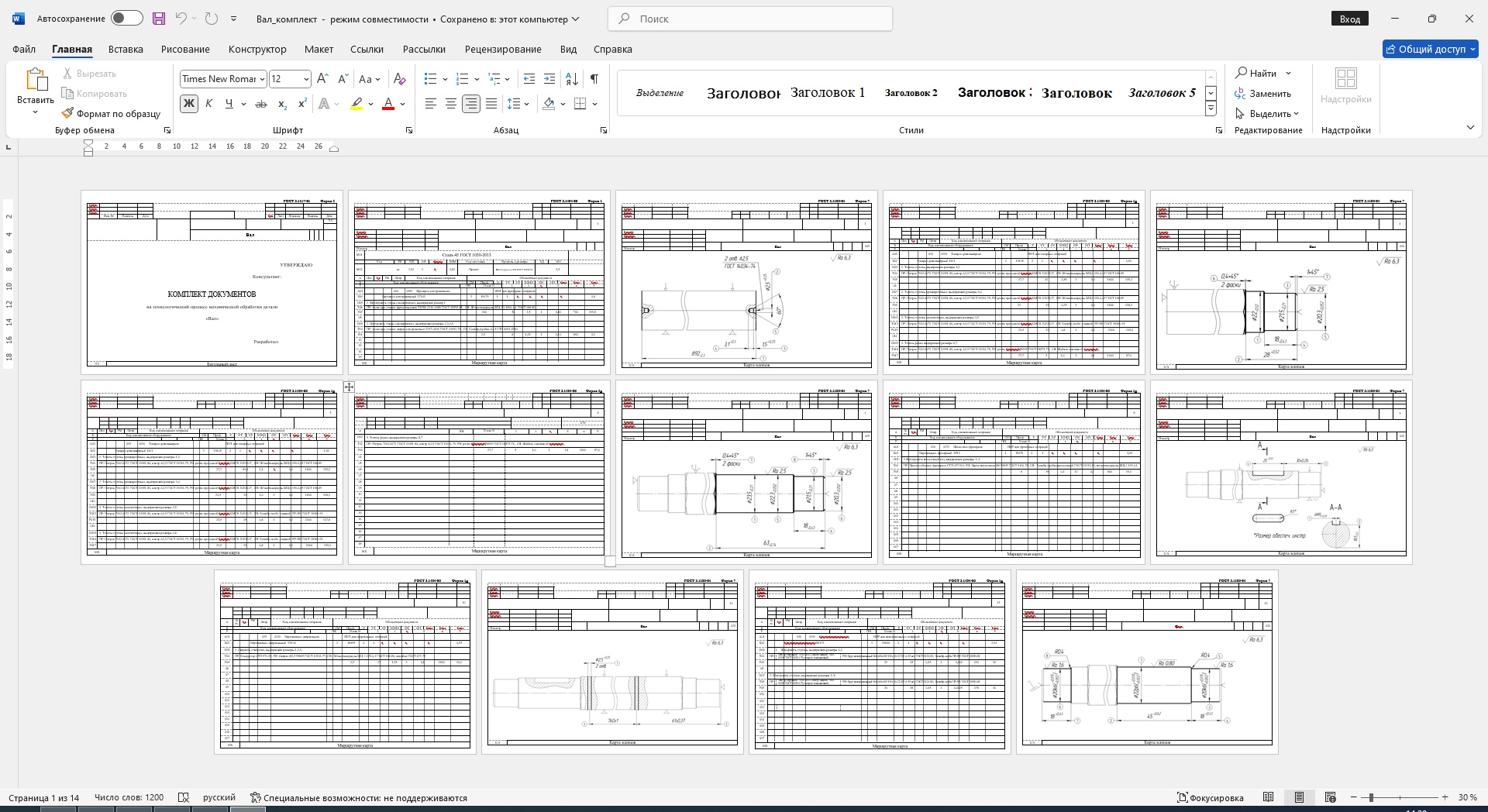Toggle Bold formatting button
This screenshot has width=1488, height=812.
188,104
